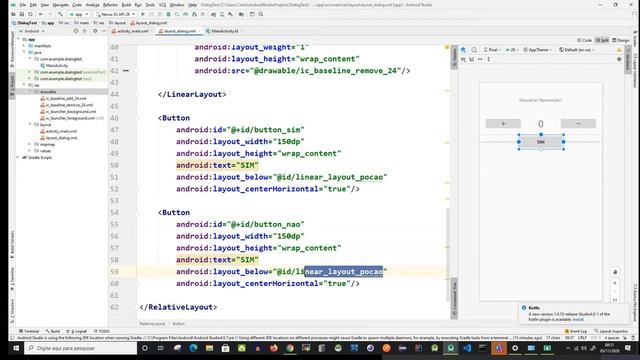This screenshot has width=640, height=360.
Task: Click the Save All icon in toolbar
Action: 22,14
